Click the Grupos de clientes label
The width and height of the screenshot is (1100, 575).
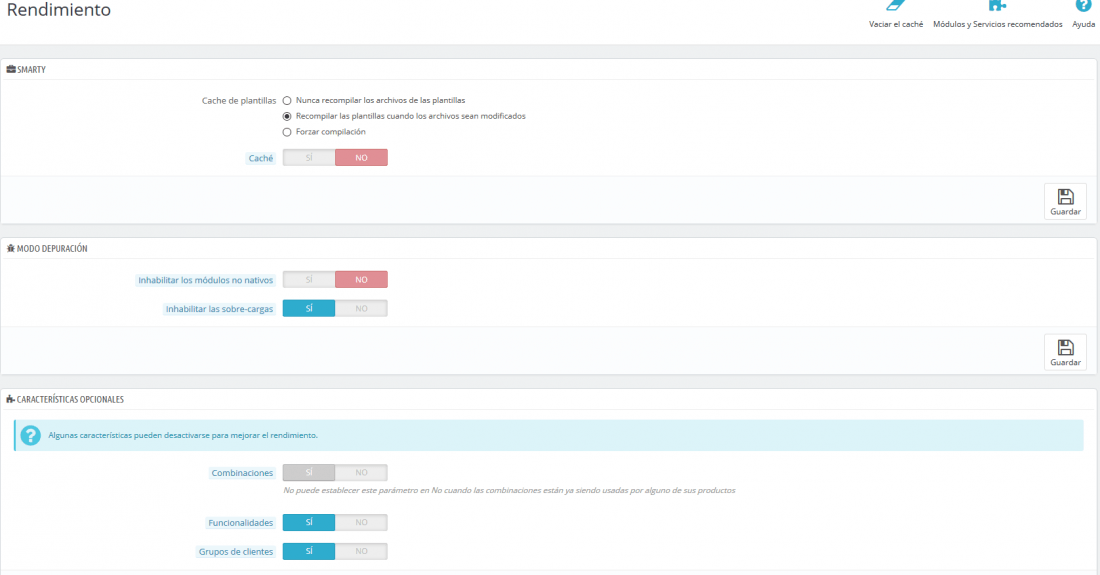coord(236,552)
